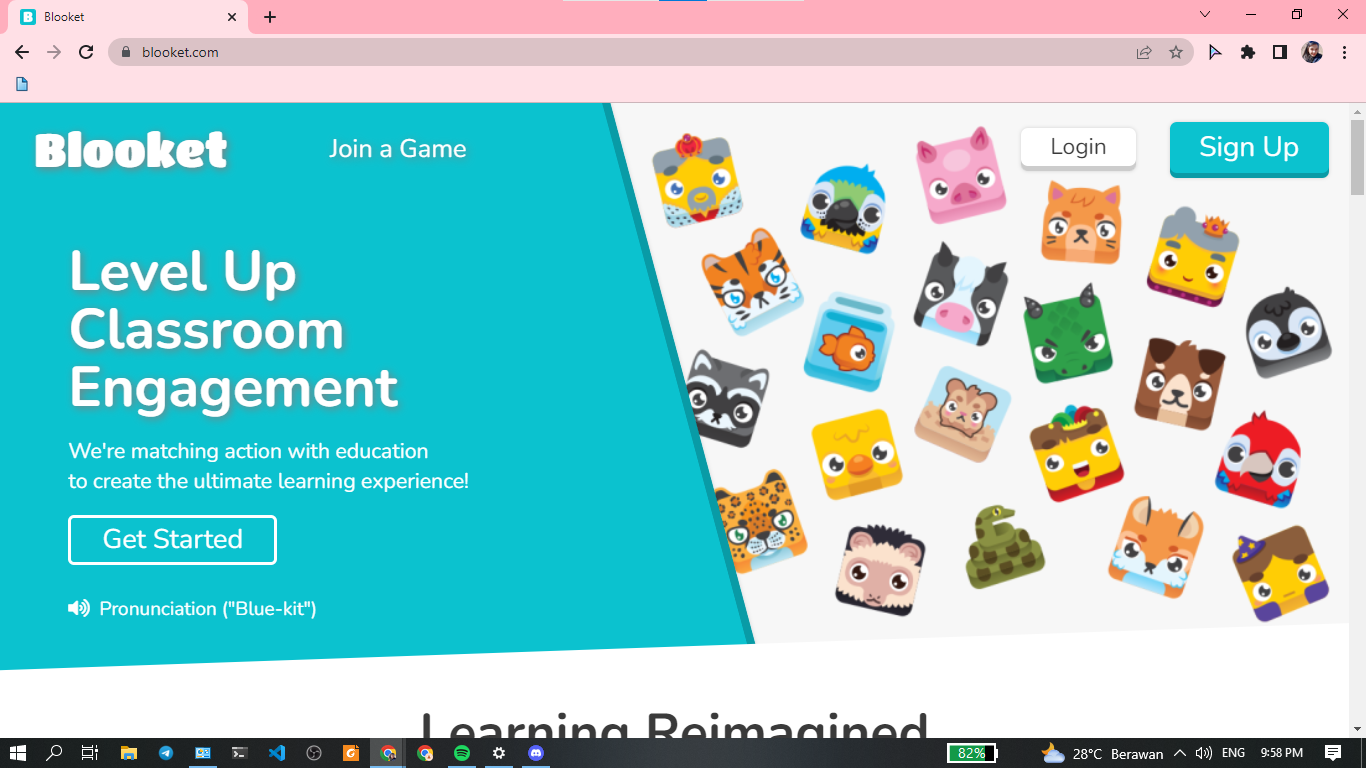This screenshot has height=768, width=1366.
Task: Click the Login button
Action: [x=1078, y=148]
